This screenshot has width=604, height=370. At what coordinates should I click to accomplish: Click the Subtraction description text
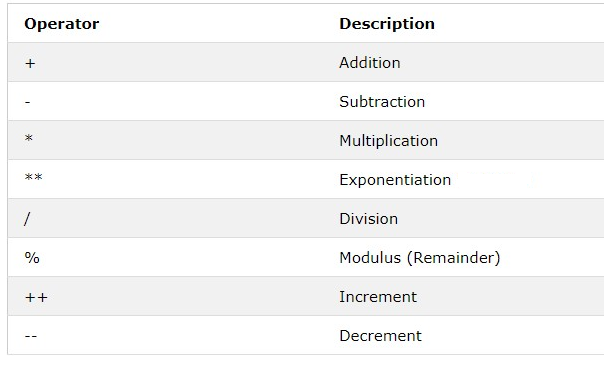[x=382, y=102]
